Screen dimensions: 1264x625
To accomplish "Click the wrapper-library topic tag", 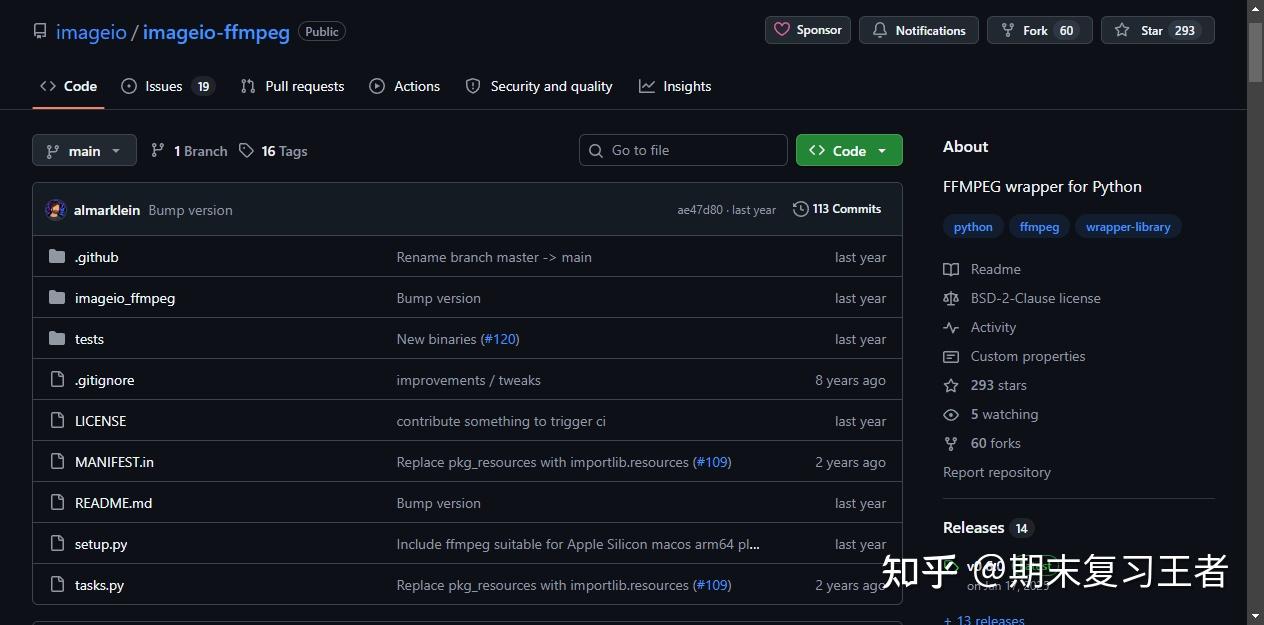I will 1128,227.
